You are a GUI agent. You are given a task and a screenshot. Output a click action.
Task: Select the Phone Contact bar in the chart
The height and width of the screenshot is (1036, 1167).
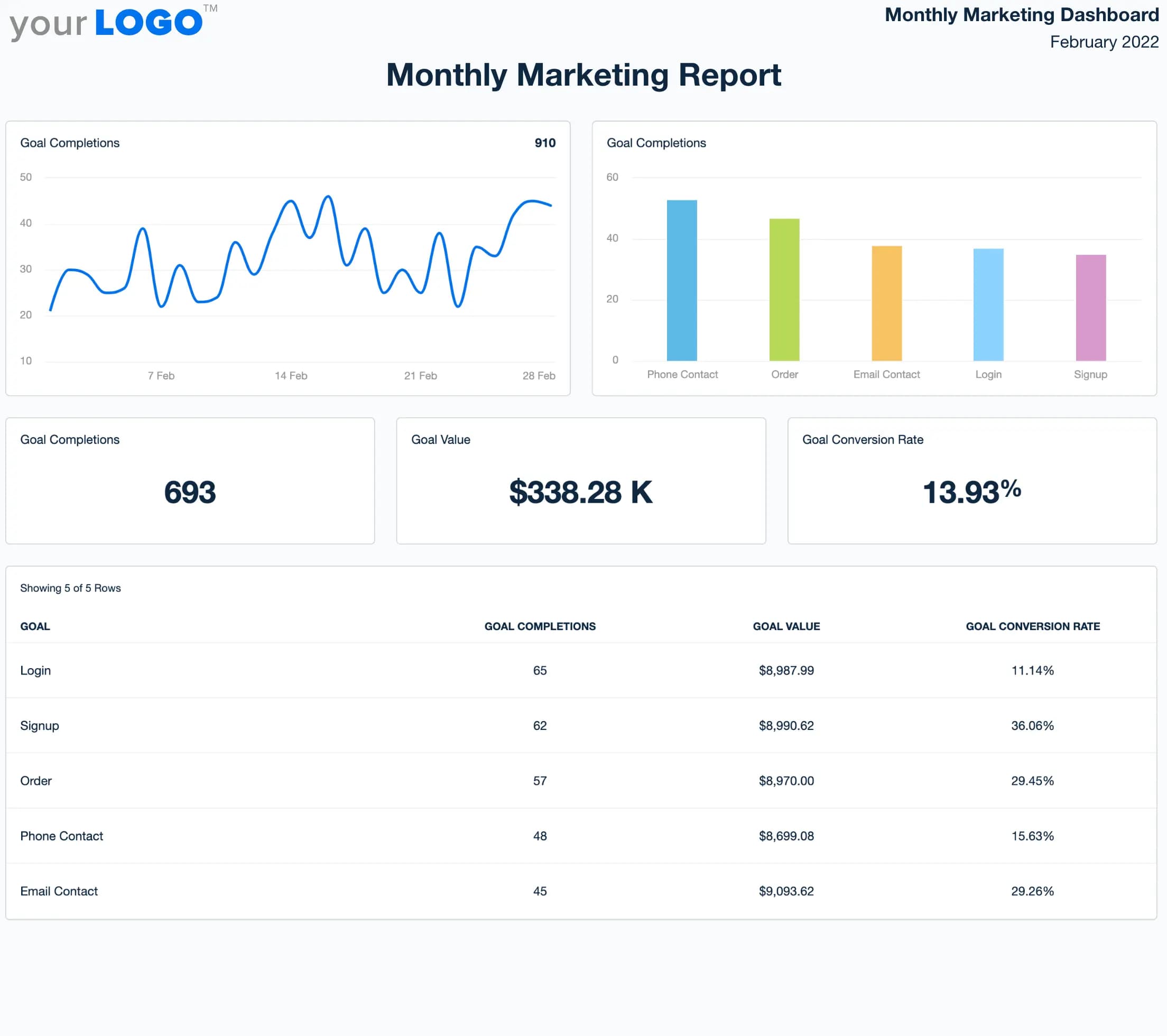point(682,280)
